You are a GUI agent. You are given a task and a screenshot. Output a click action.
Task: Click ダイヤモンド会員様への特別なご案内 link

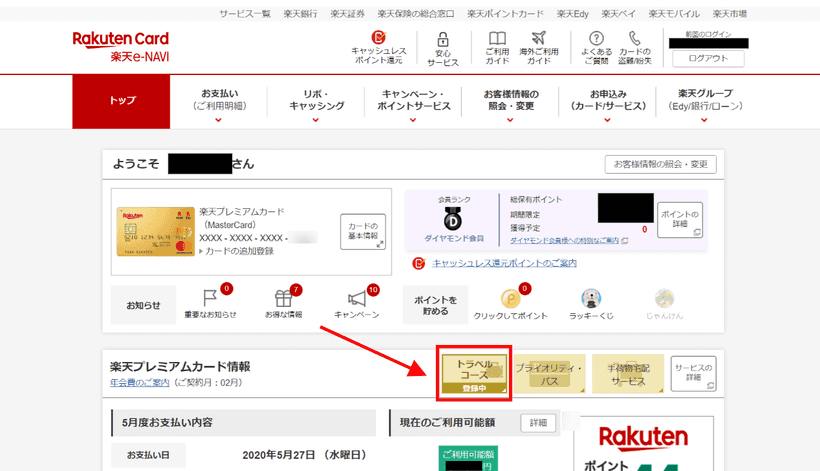[565, 241]
